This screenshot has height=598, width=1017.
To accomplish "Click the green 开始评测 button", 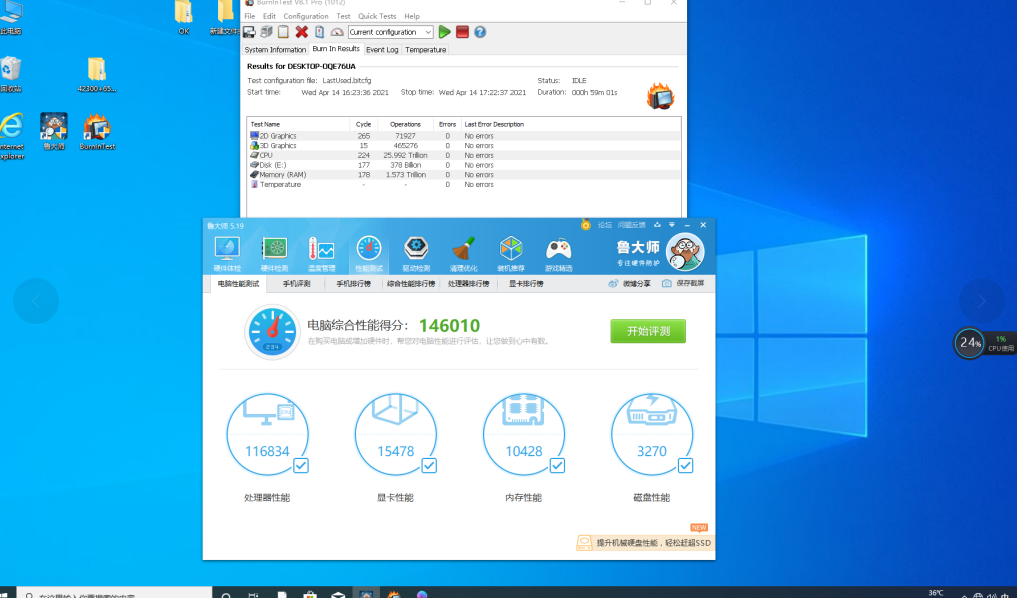I will (648, 331).
